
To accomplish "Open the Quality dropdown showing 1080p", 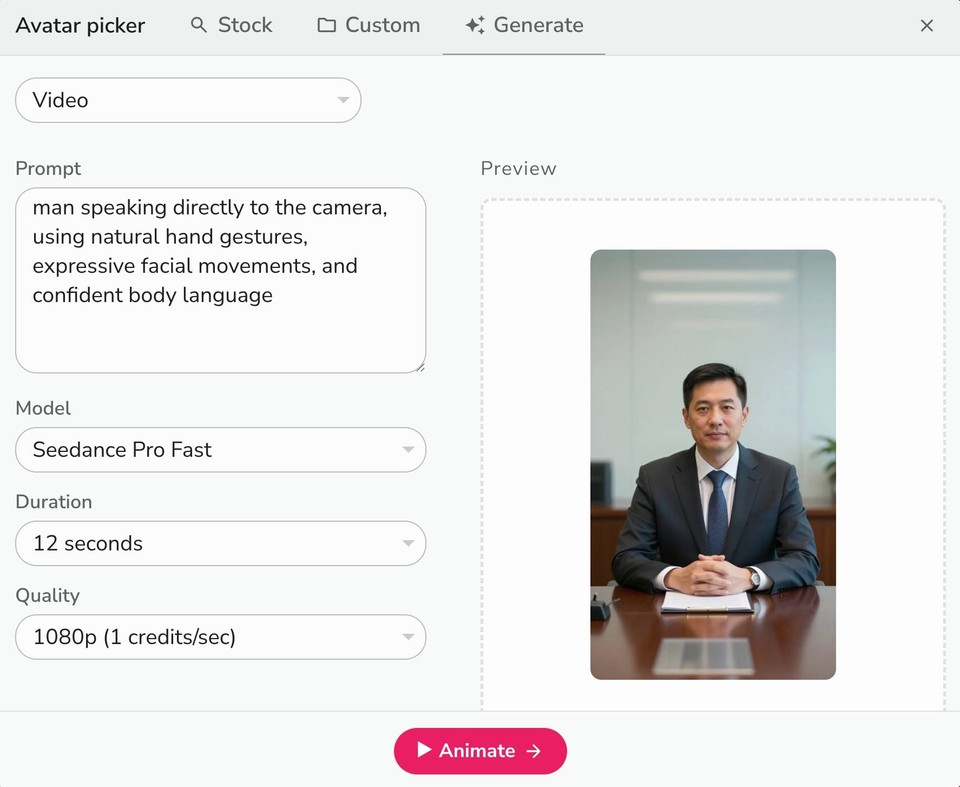I will (220, 637).
